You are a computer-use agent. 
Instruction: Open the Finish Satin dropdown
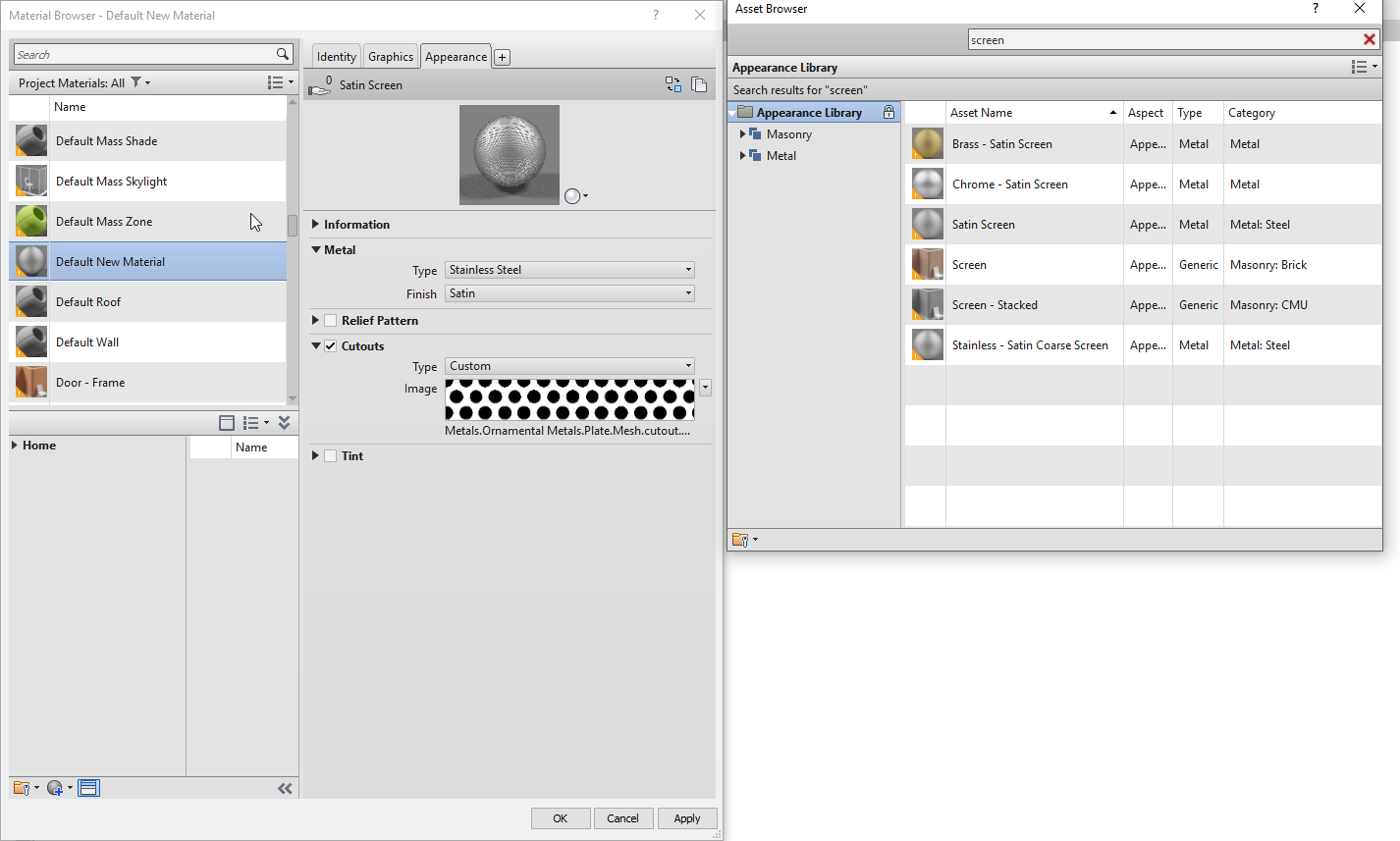point(570,293)
